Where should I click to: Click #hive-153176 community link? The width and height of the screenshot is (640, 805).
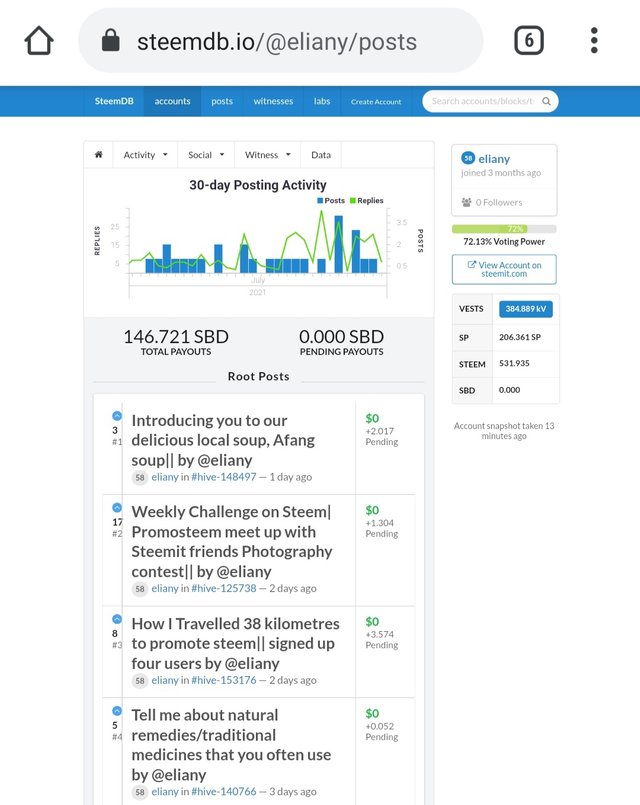pyautogui.click(x=223, y=680)
